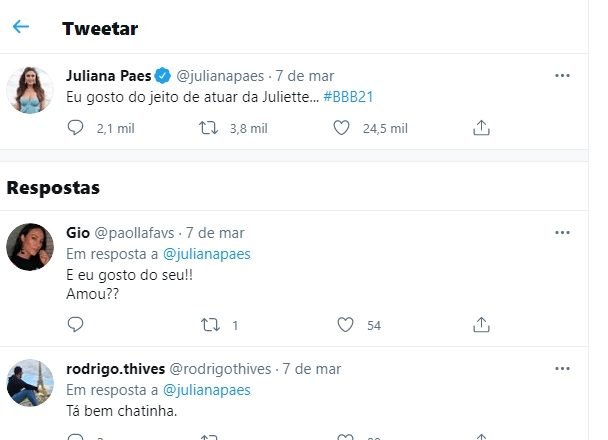Share Juliana Paes's tweet
Screen dimensions: 608x440
(x=481, y=128)
